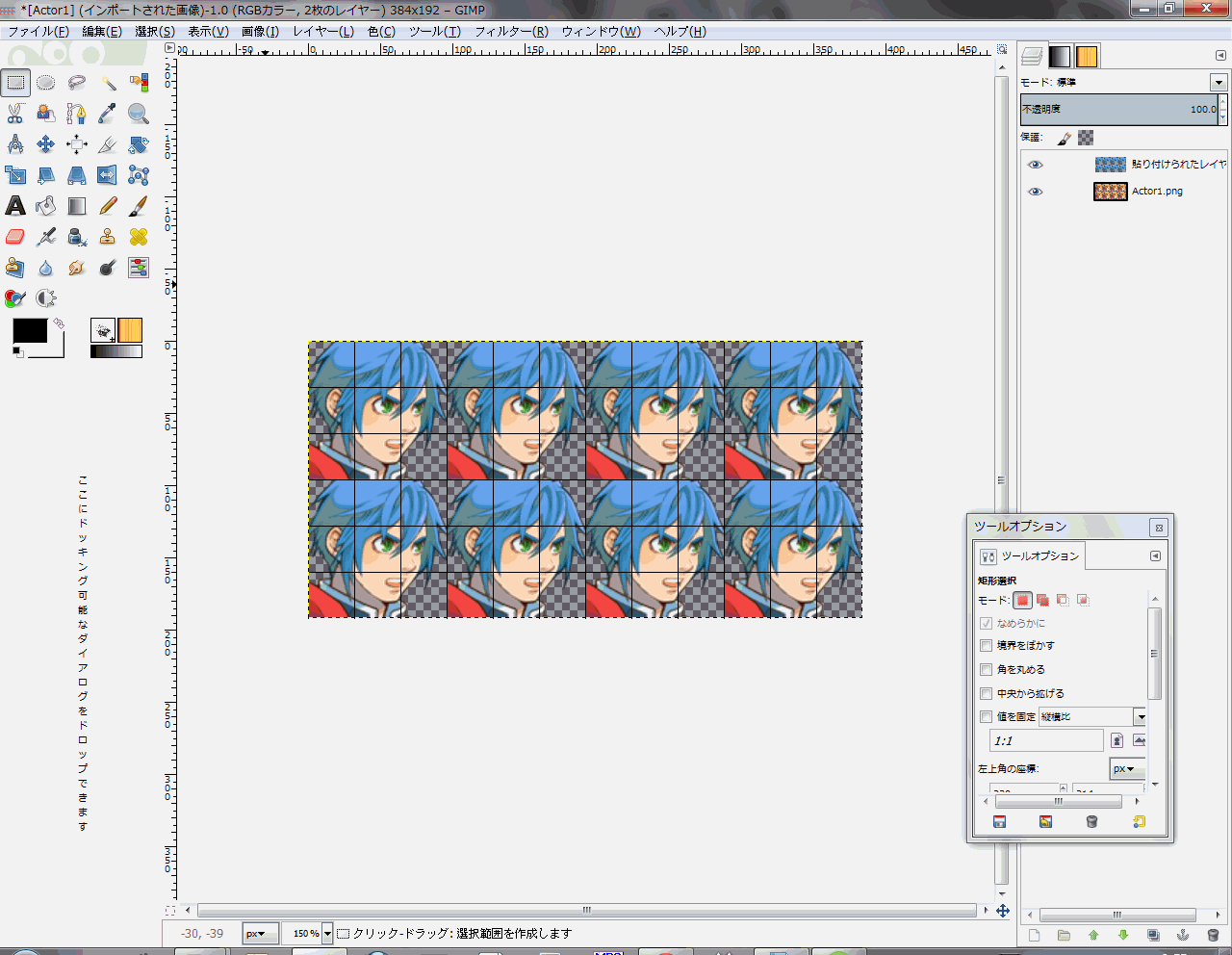Select the Airbrush tool
Viewport: 1232px width, 955px height.
point(46,237)
